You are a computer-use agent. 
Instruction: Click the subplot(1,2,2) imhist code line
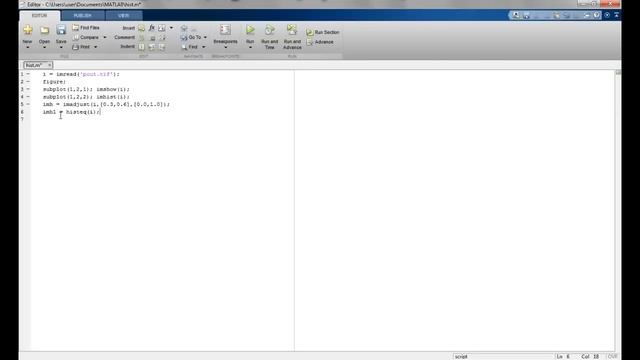[86, 97]
